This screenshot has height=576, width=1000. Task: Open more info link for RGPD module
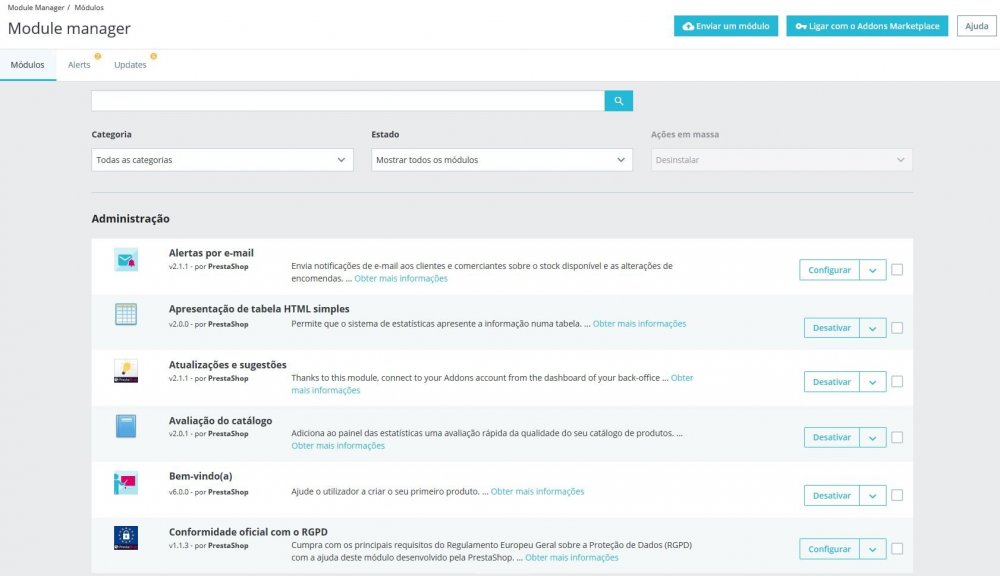click(x=571, y=558)
